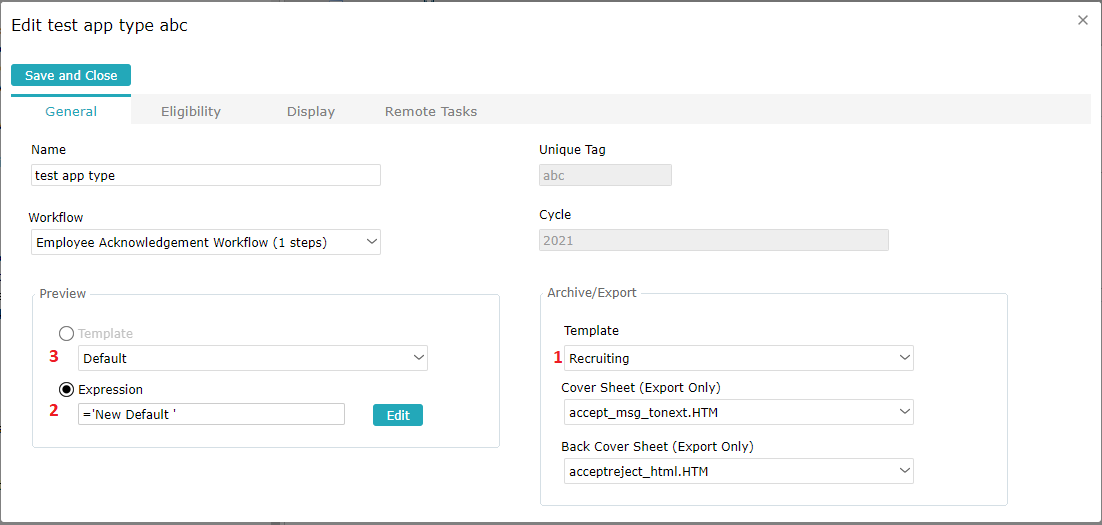
Task: Open the Back Cover Sheet dropdown
Action: (738, 471)
